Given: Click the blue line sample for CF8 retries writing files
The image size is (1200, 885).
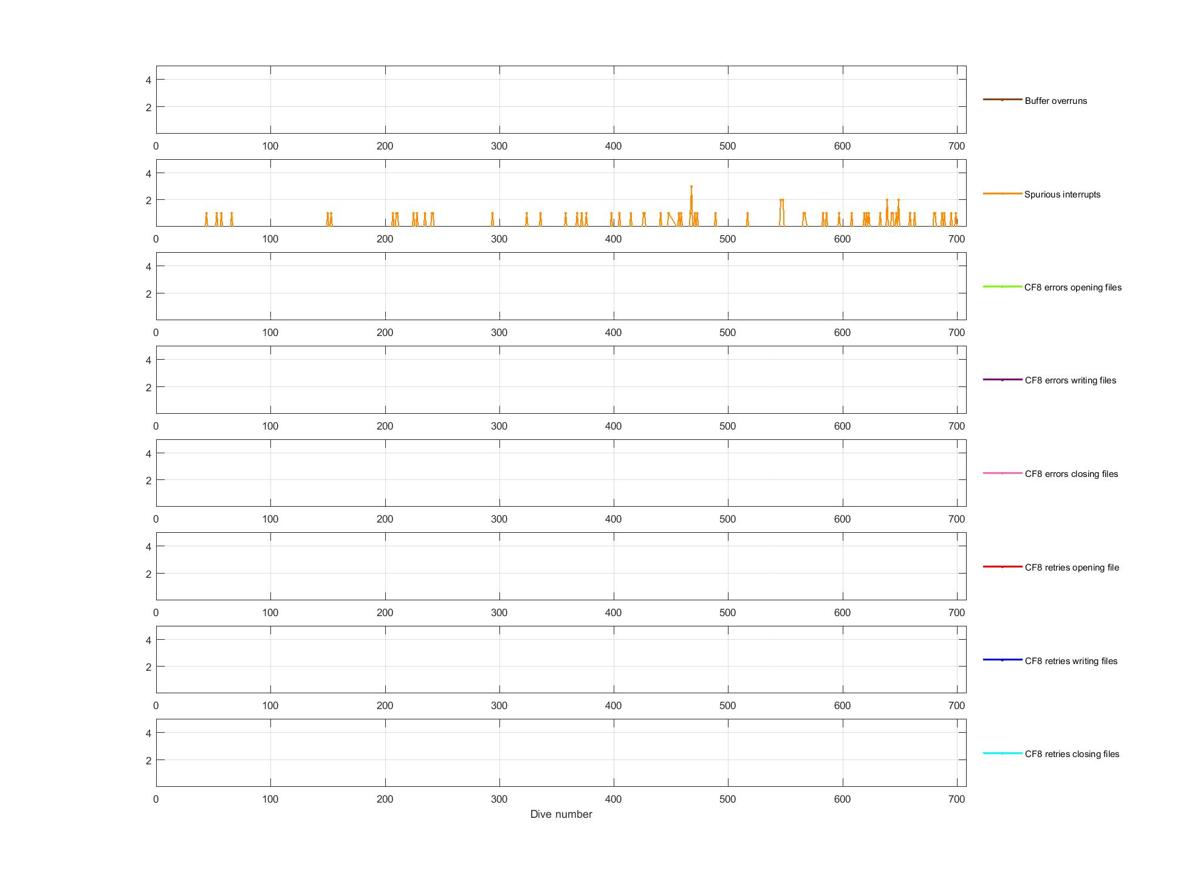Looking at the screenshot, I should [x=1002, y=660].
